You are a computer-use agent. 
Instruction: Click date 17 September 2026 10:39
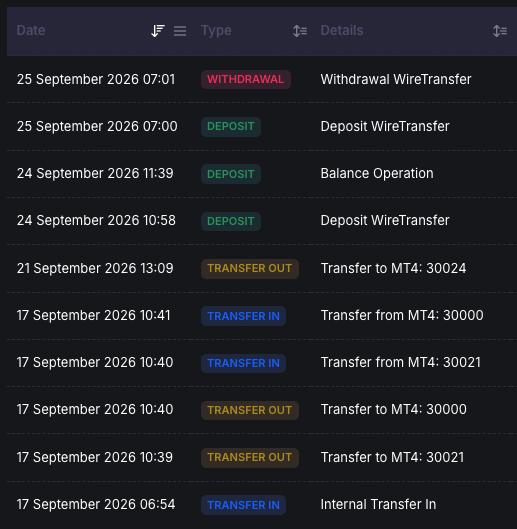click(x=94, y=457)
